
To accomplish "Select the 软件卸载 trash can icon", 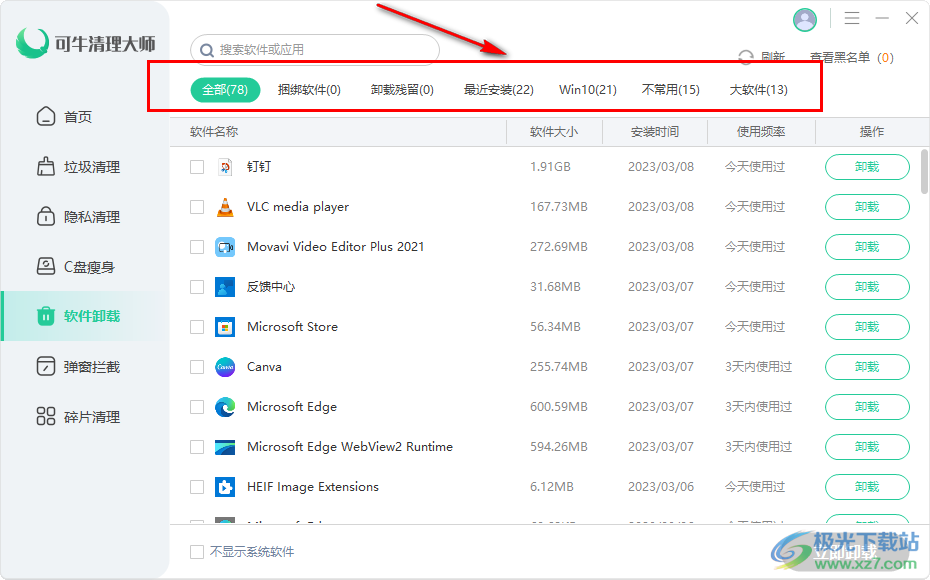I will tap(46, 316).
